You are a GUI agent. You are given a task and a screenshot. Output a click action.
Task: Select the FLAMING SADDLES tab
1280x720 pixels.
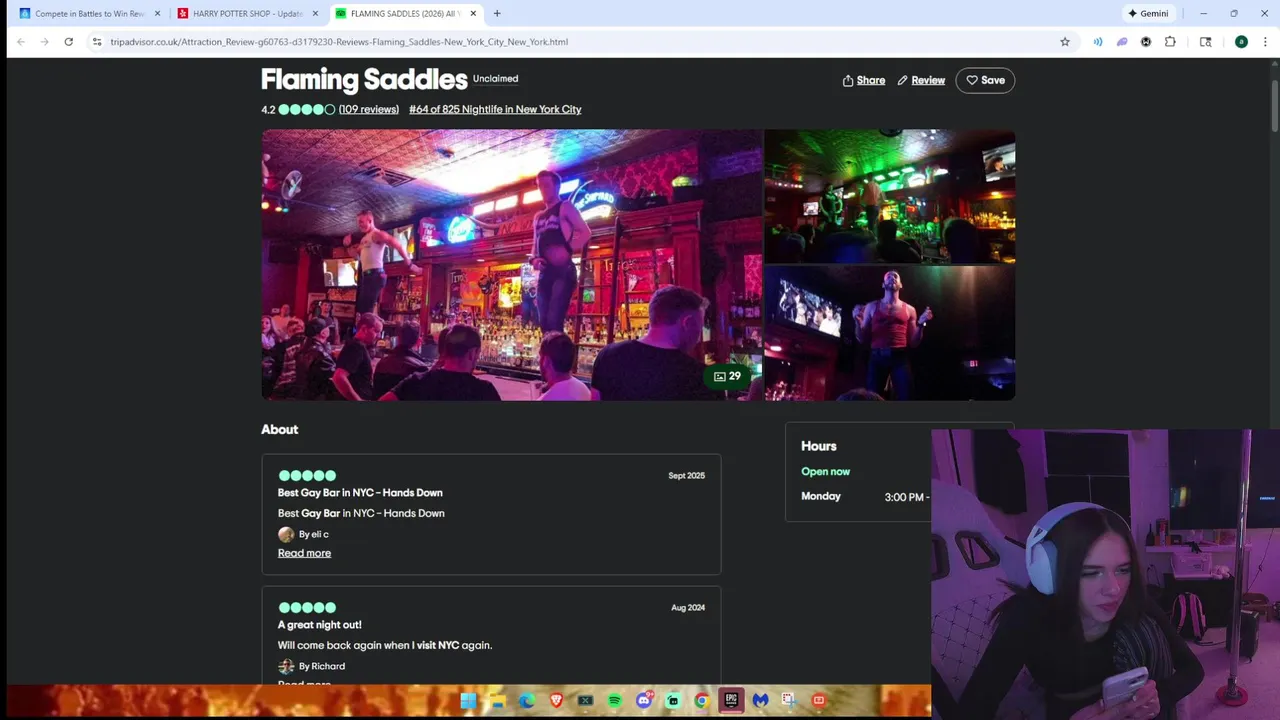click(x=405, y=14)
